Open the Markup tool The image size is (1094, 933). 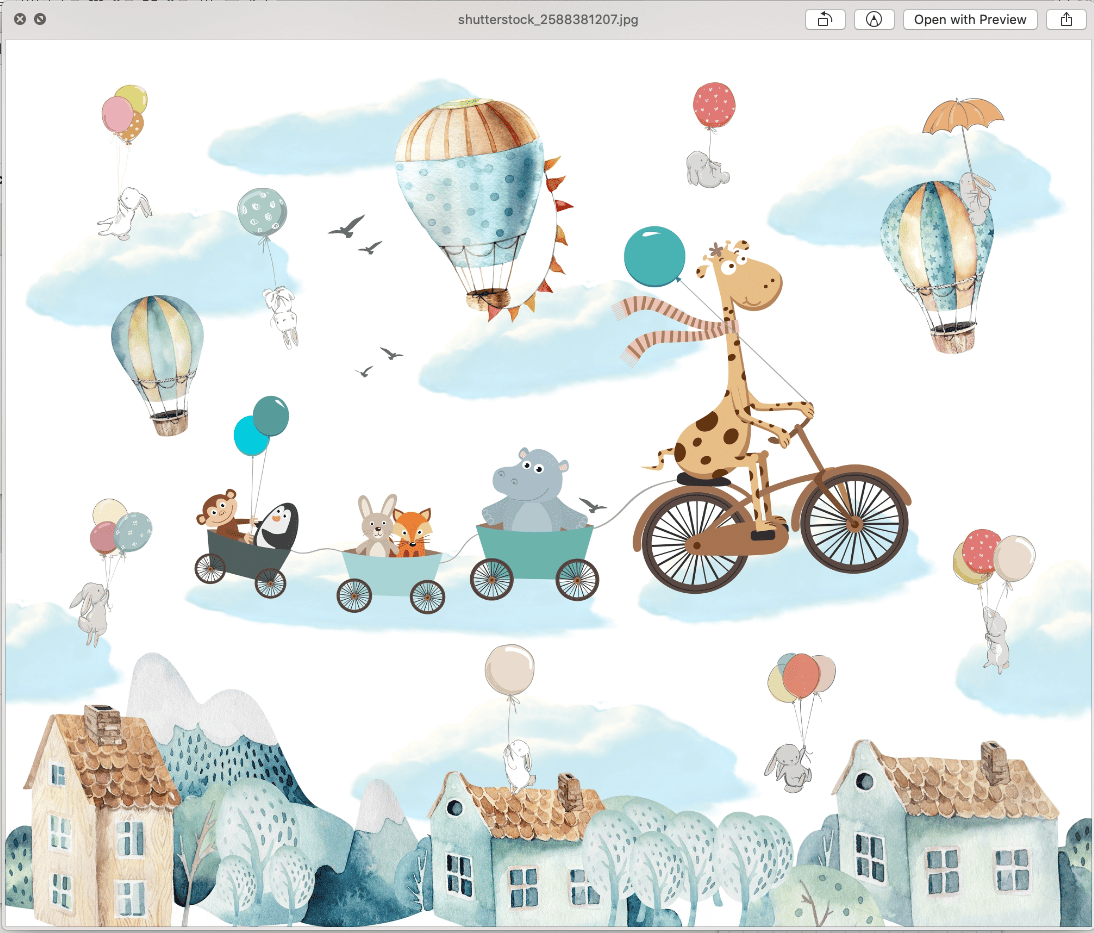coord(874,19)
